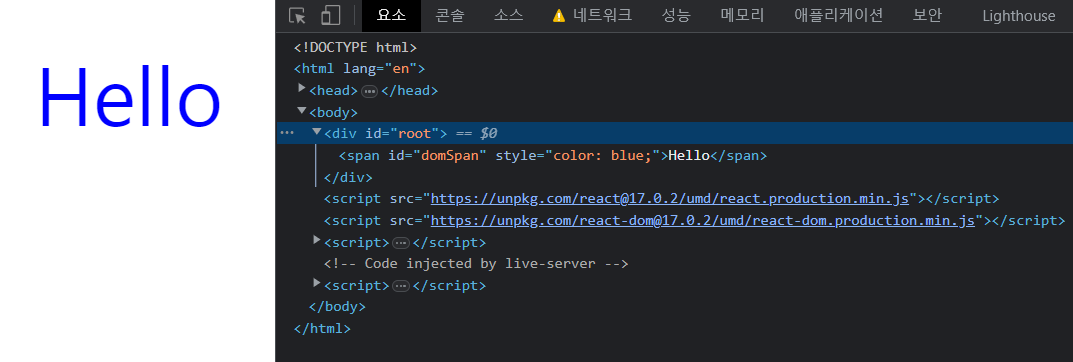Expand the script node below live-server comment

316,283
